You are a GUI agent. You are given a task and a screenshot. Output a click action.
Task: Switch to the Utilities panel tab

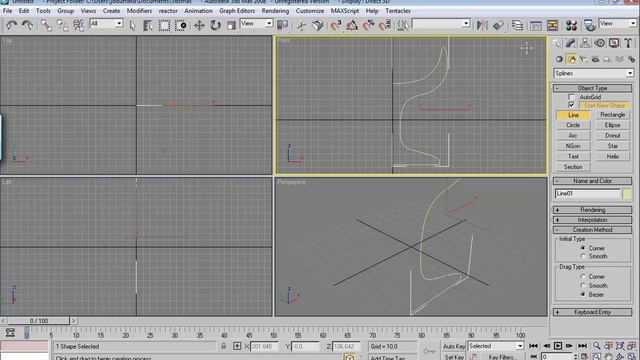click(628, 43)
